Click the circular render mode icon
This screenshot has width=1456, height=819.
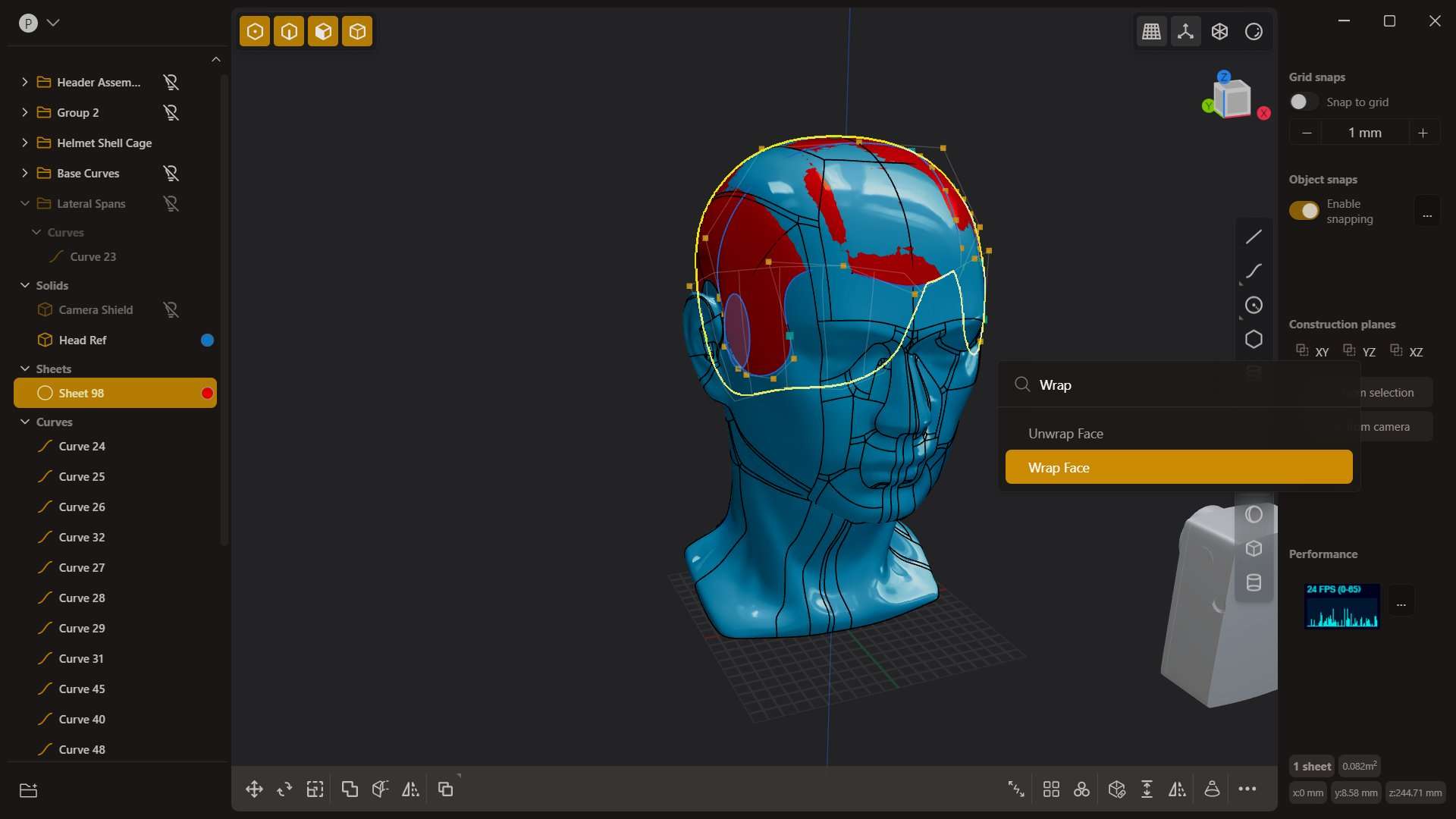[1254, 31]
